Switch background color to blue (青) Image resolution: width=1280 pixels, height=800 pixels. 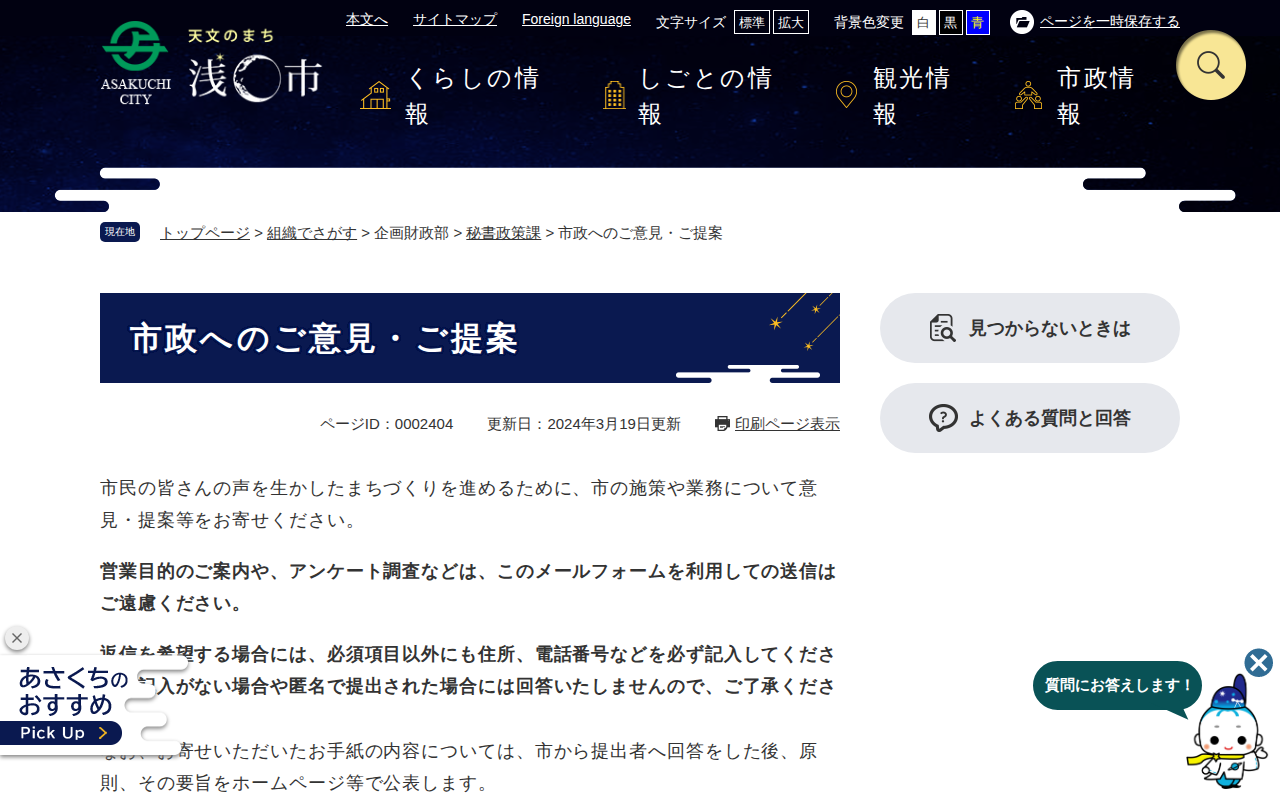coord(978,22)
